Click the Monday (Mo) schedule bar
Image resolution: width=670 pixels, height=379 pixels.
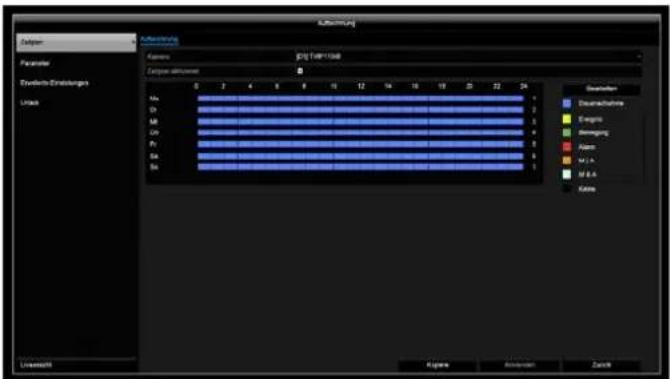(x=360, y=99)
